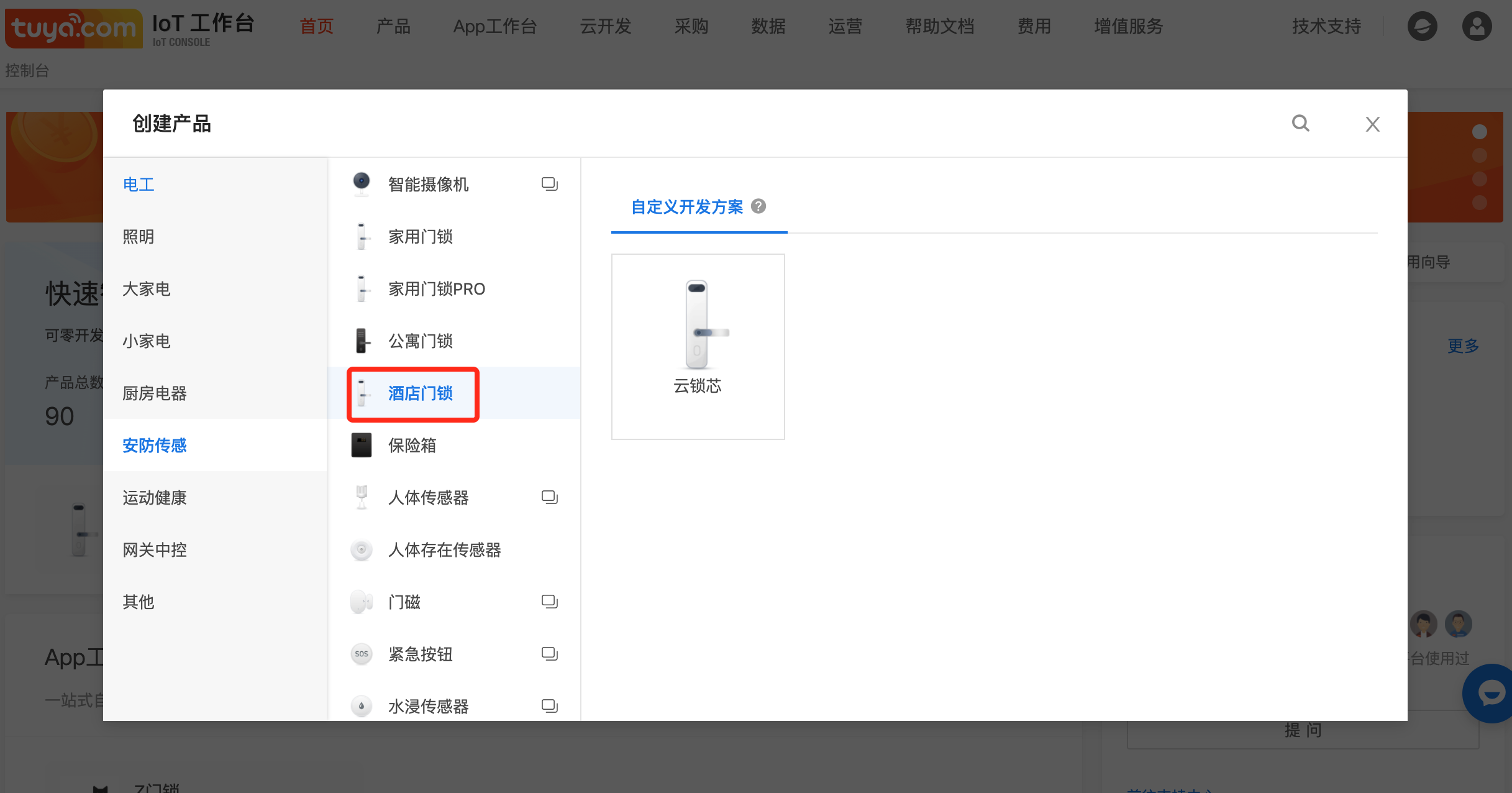Open the 数据 top menu
The width and height of the screenshot is (1512, 793).
[x=768, y=26]
